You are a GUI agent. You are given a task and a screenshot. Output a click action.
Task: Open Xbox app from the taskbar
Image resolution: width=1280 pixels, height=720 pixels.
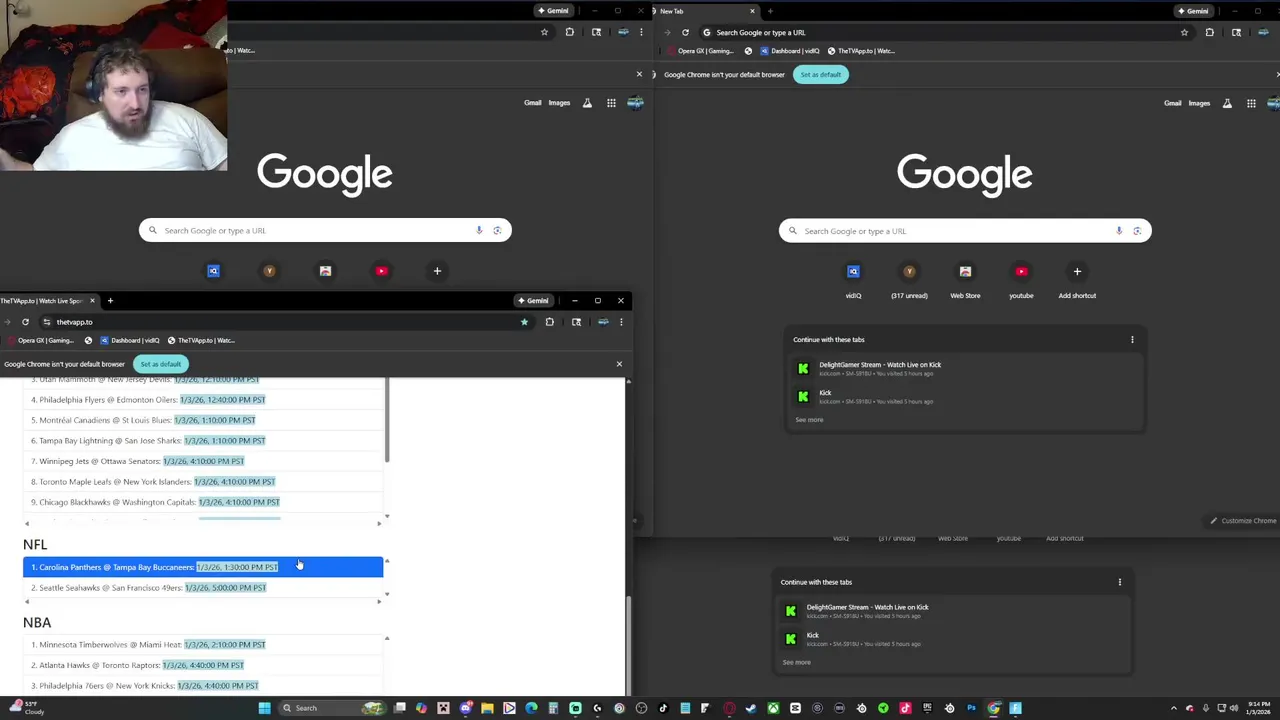pos(773,708)
